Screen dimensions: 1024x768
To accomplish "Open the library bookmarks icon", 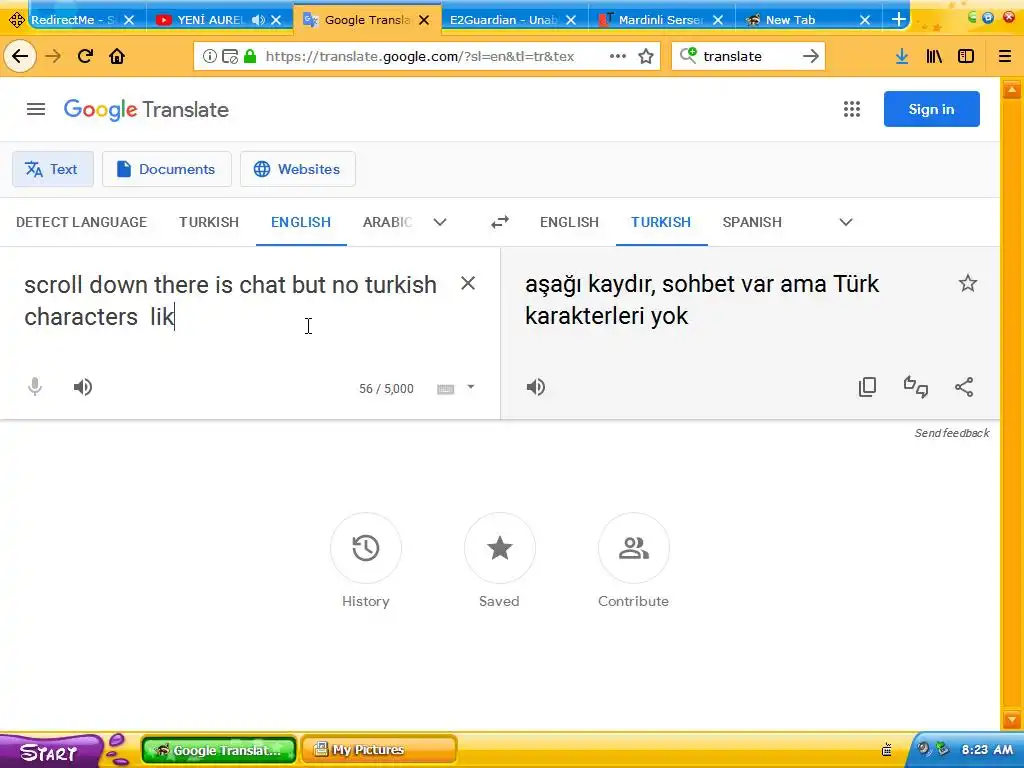I will [x=934, y=57].
